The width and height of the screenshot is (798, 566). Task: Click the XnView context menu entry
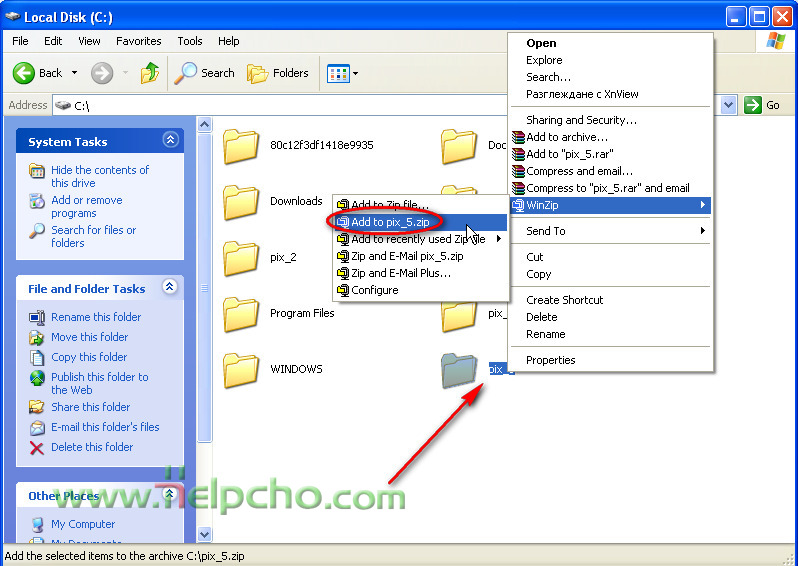pyautogui.click(x=611, y=94)
